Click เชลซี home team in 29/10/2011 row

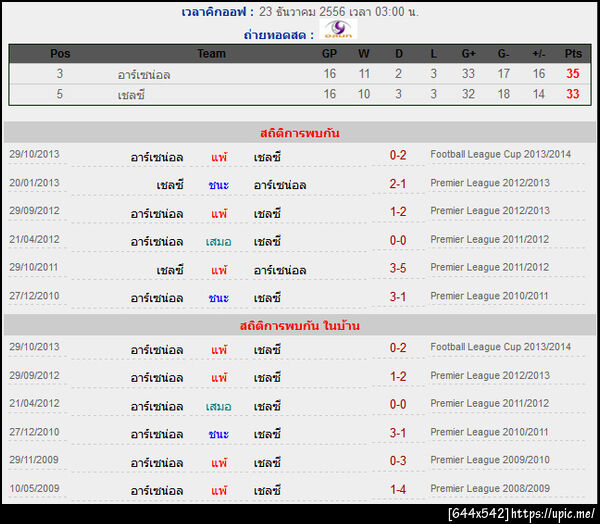click(170, 270)
